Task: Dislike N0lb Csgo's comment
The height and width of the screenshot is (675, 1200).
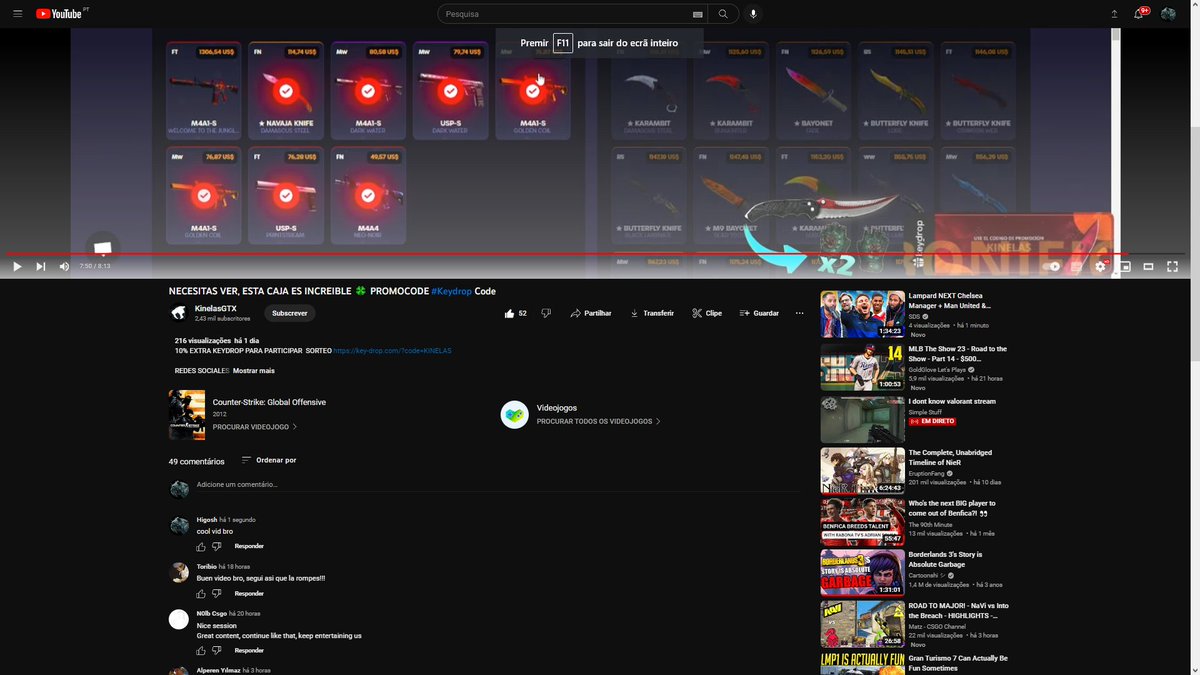Action: (x=217, y=651)
